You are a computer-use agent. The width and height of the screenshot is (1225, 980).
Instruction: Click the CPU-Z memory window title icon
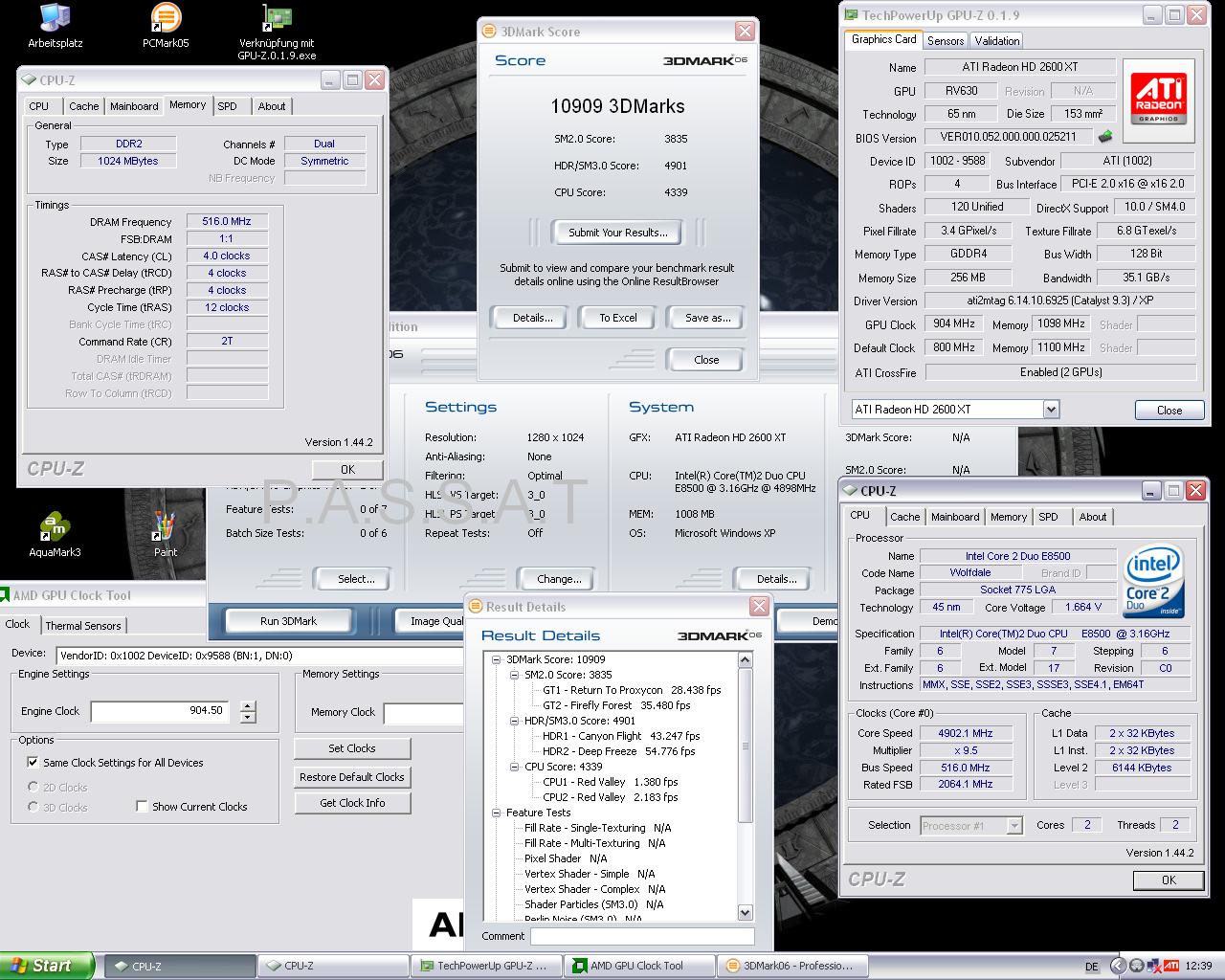[28, 80]
